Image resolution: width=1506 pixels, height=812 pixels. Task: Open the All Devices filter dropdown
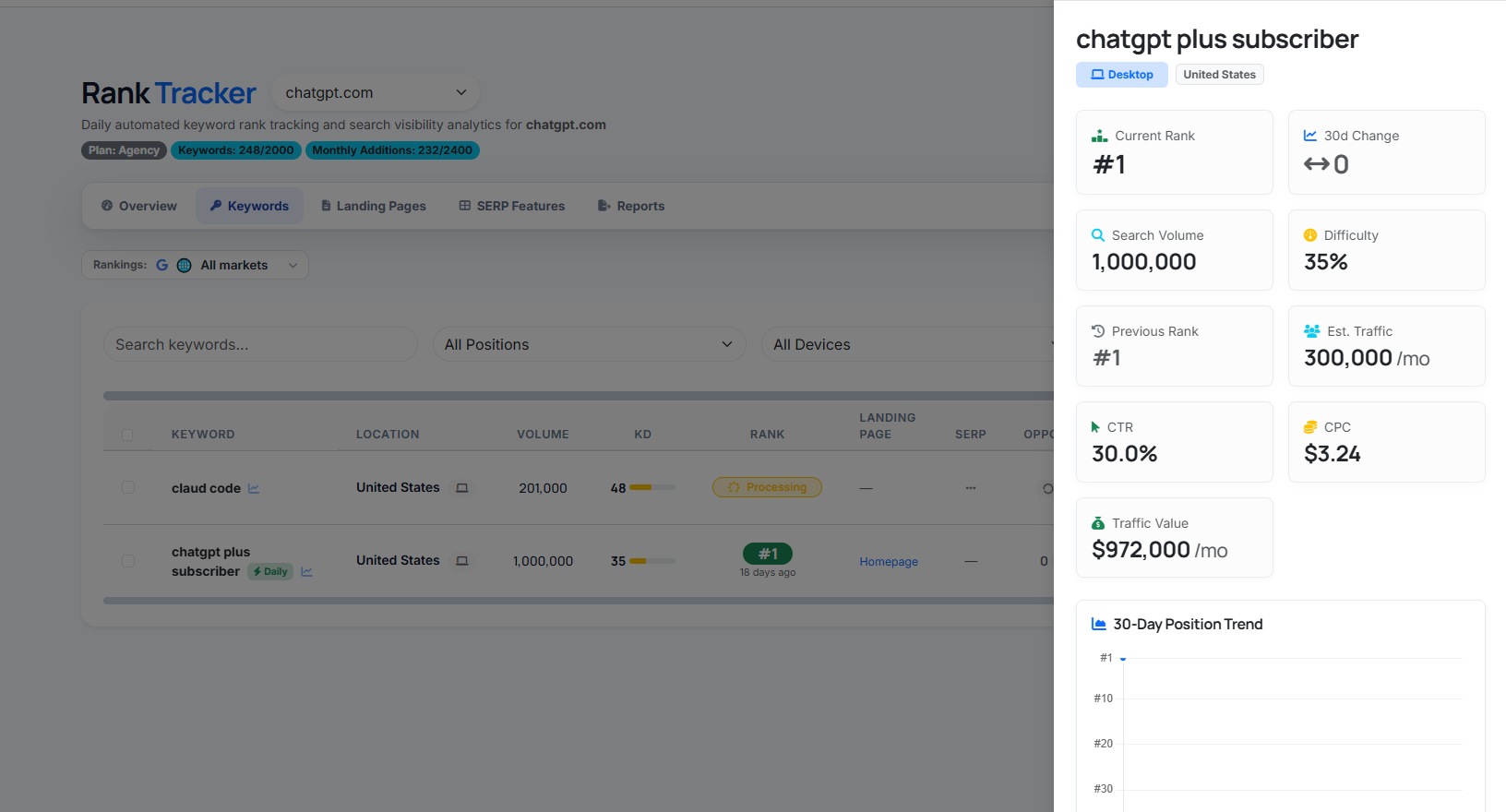[x=909, y=344]
